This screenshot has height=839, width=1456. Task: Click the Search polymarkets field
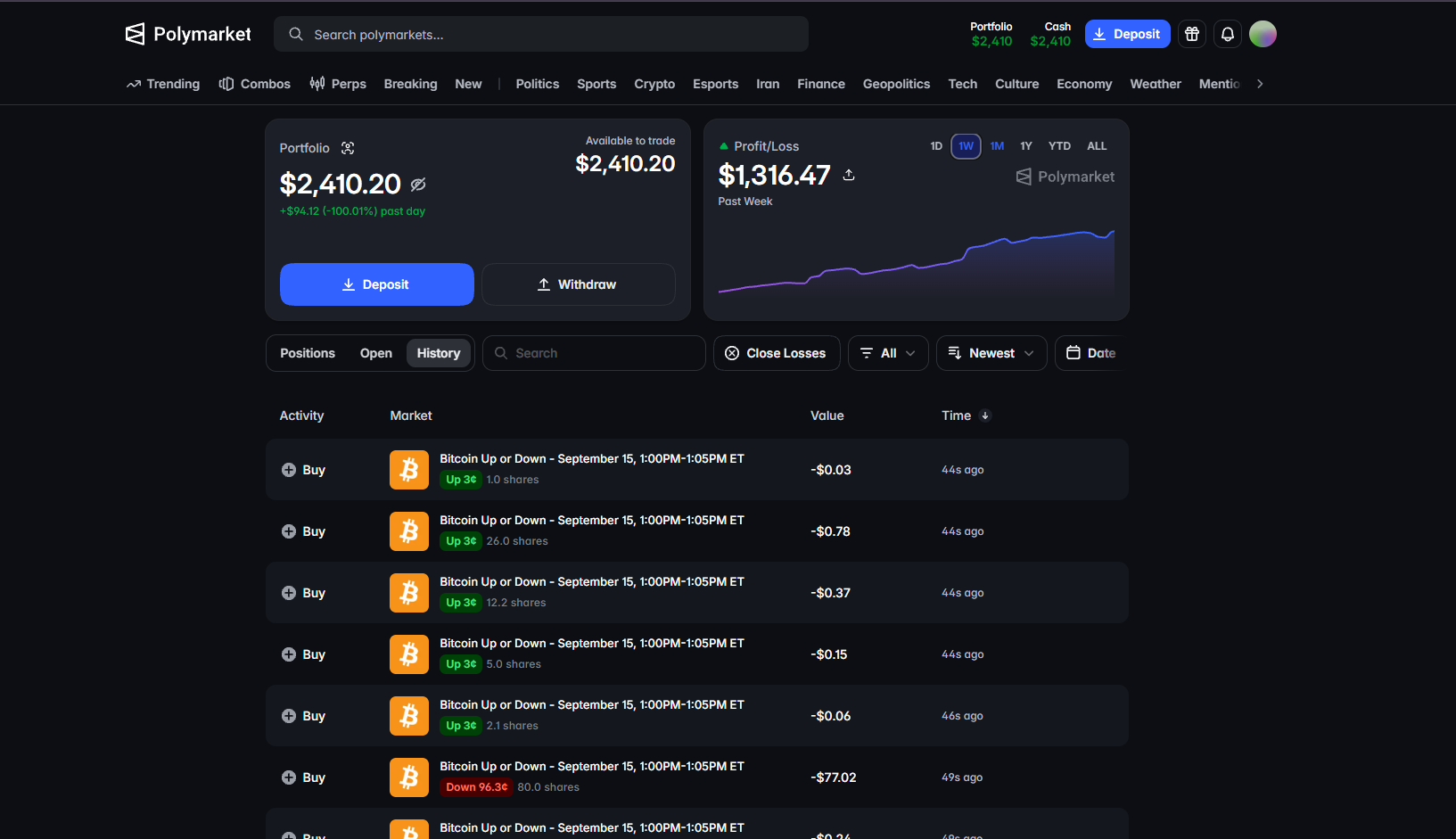coord(541,34)
